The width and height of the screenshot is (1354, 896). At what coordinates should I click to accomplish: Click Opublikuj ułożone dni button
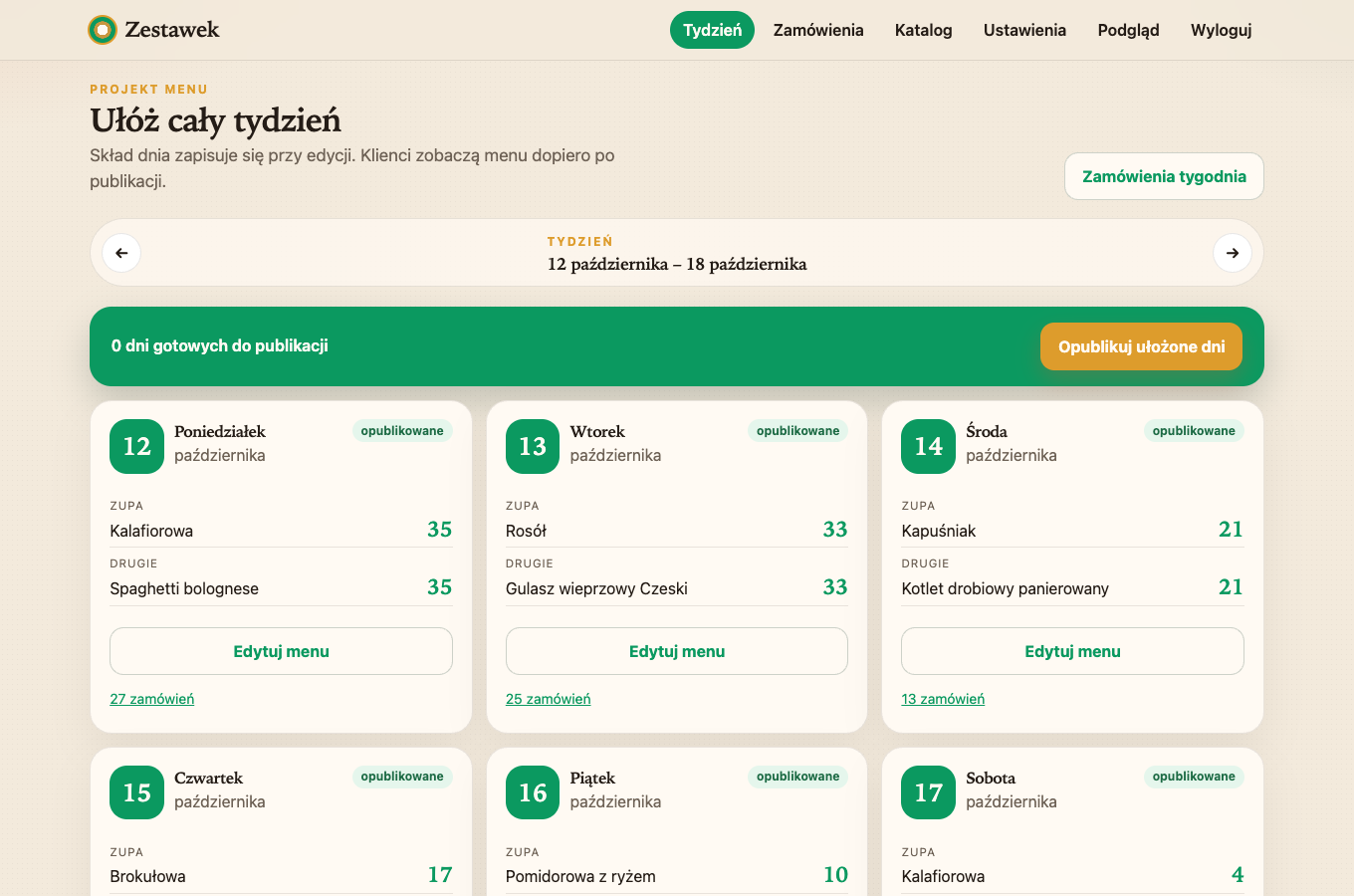click(x=1142, y=346)
